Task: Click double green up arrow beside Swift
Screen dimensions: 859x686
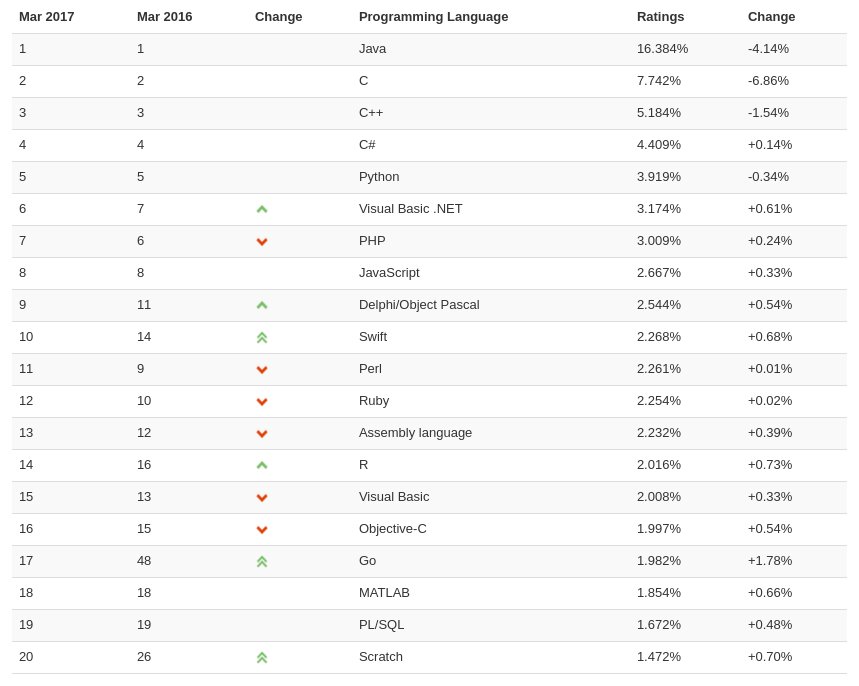Action: 262,338
